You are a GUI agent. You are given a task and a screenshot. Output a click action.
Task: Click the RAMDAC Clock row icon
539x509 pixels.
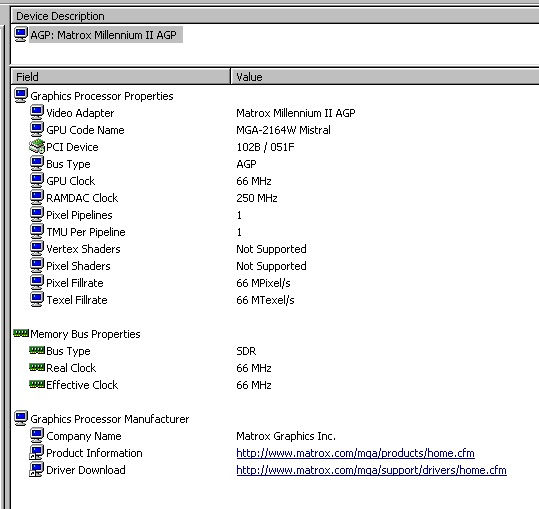pyautogui.click(x=37, y=198)
